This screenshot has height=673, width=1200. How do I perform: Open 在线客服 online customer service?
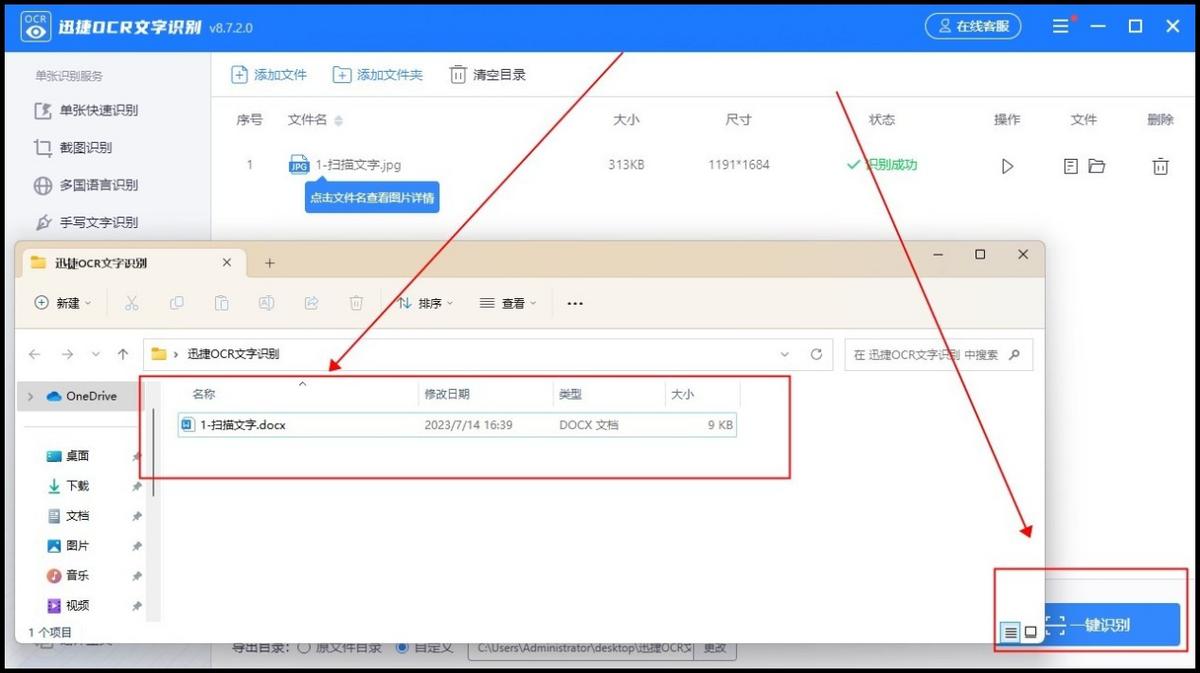tap(973, 26)
